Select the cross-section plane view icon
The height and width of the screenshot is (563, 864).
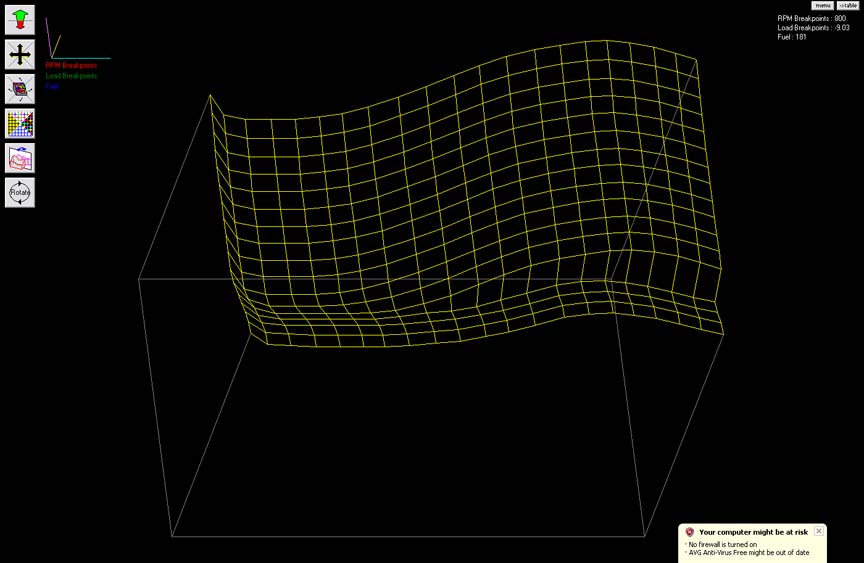[x=20, y=158]
